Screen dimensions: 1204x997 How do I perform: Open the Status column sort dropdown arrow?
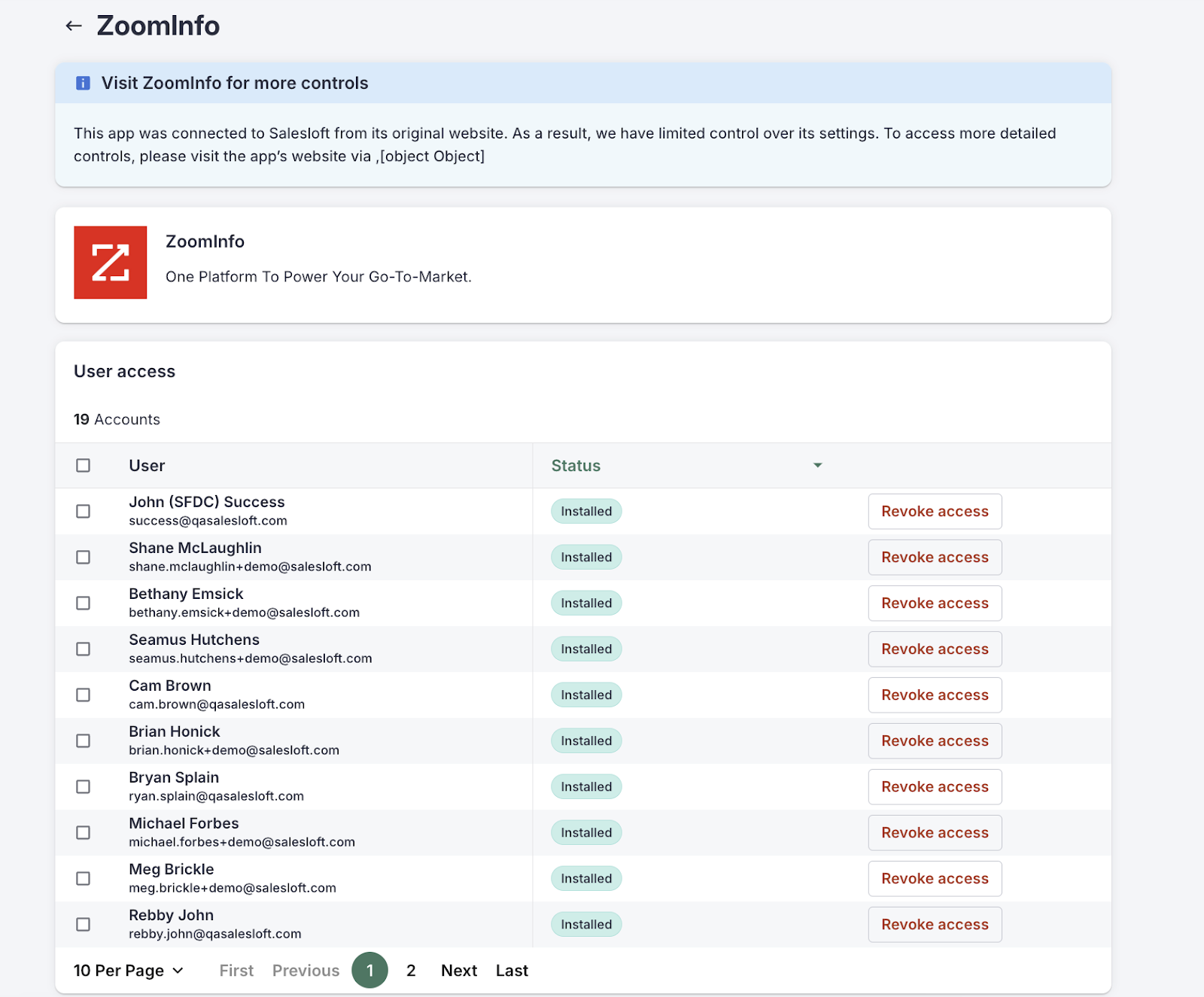(818, 466)
